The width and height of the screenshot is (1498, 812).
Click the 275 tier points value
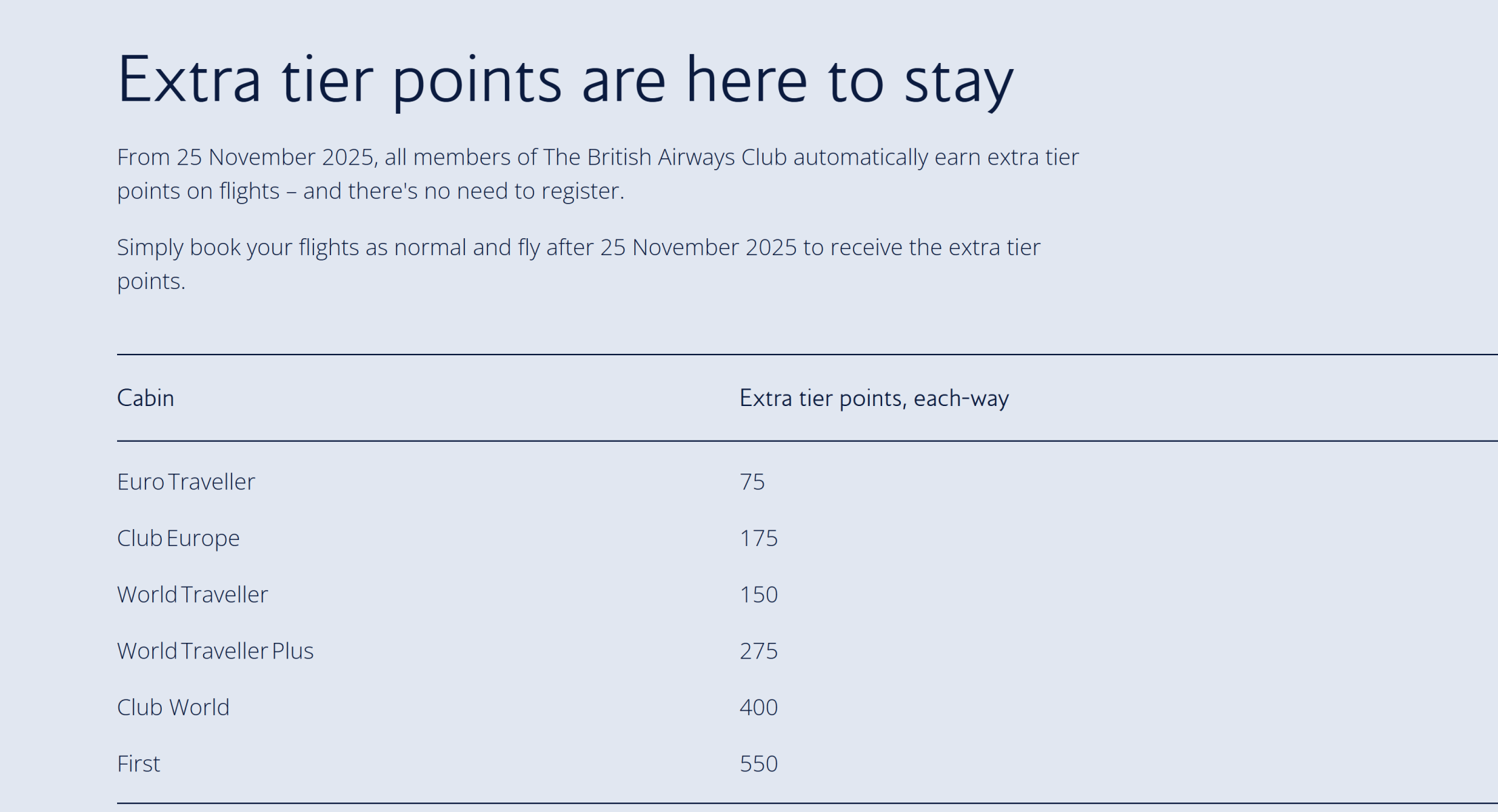pyautogui.click(x=759, y=651)
